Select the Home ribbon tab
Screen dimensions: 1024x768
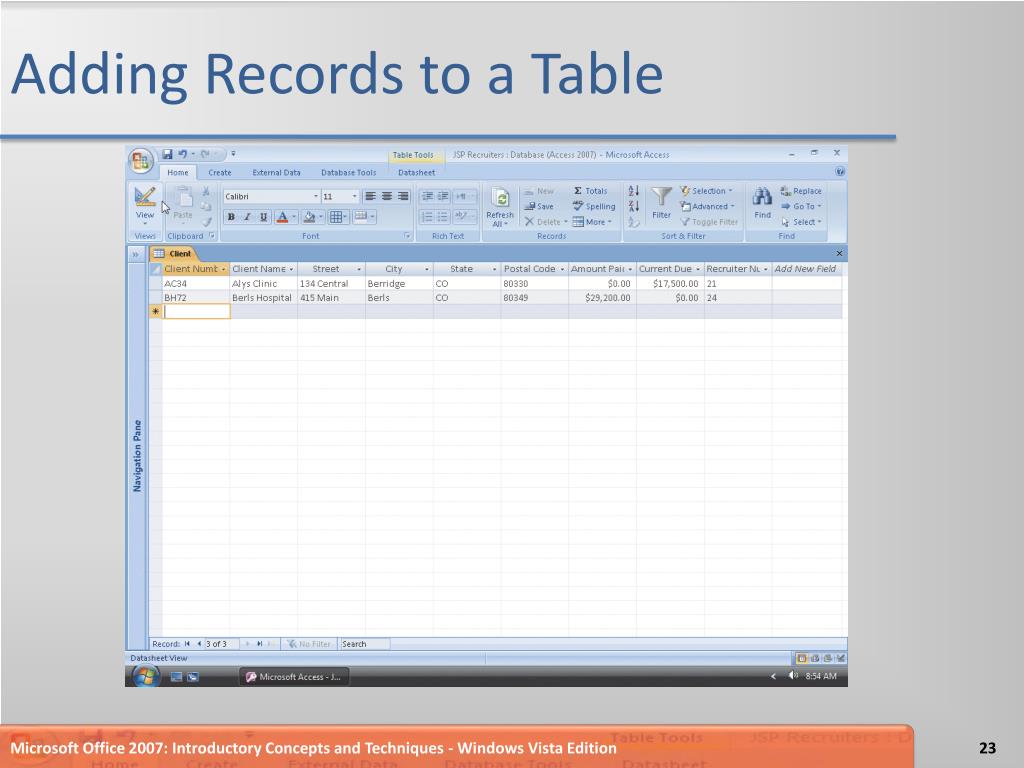pyautogui.click(x=178, y=172)
